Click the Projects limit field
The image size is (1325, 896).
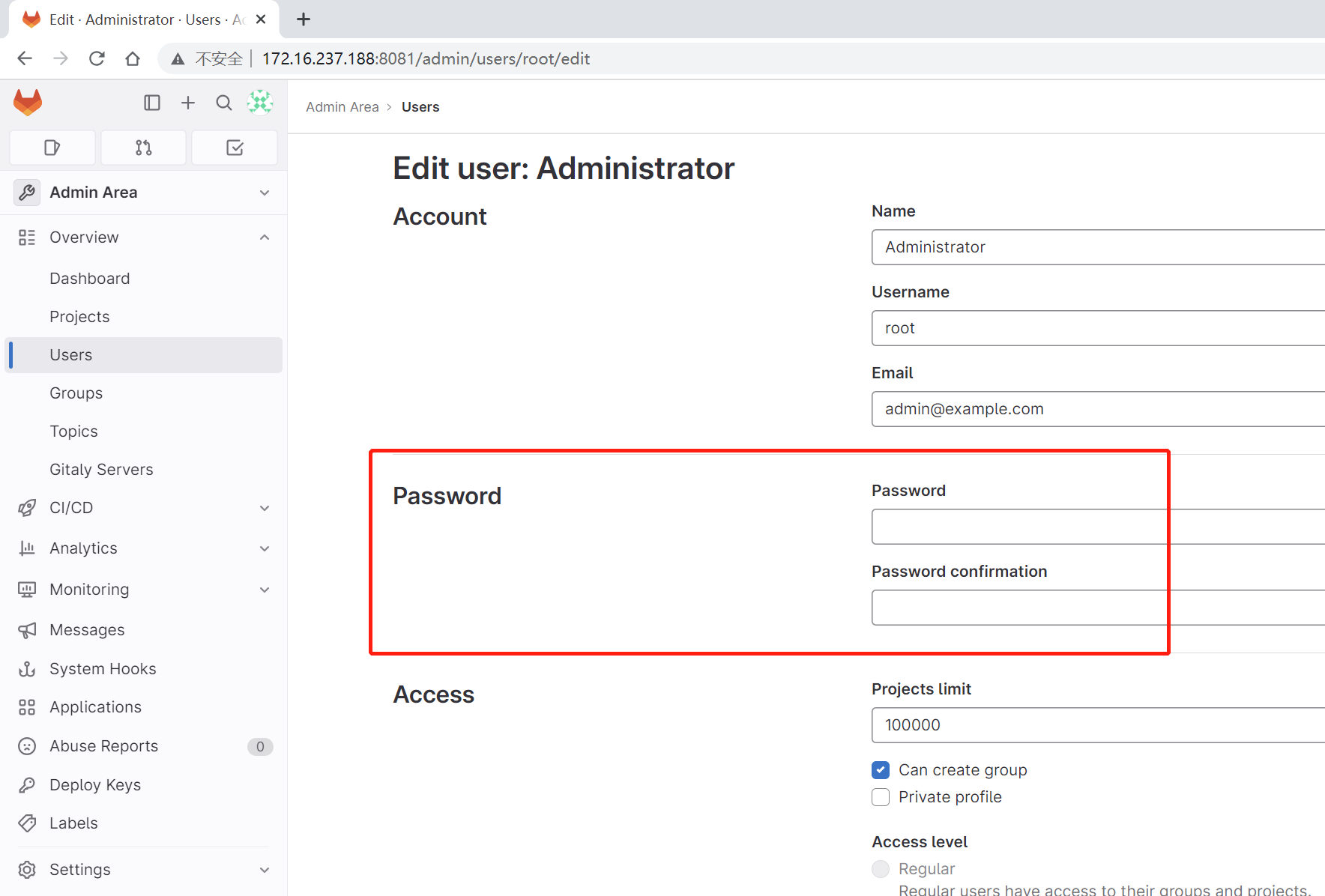(1098, 725)
